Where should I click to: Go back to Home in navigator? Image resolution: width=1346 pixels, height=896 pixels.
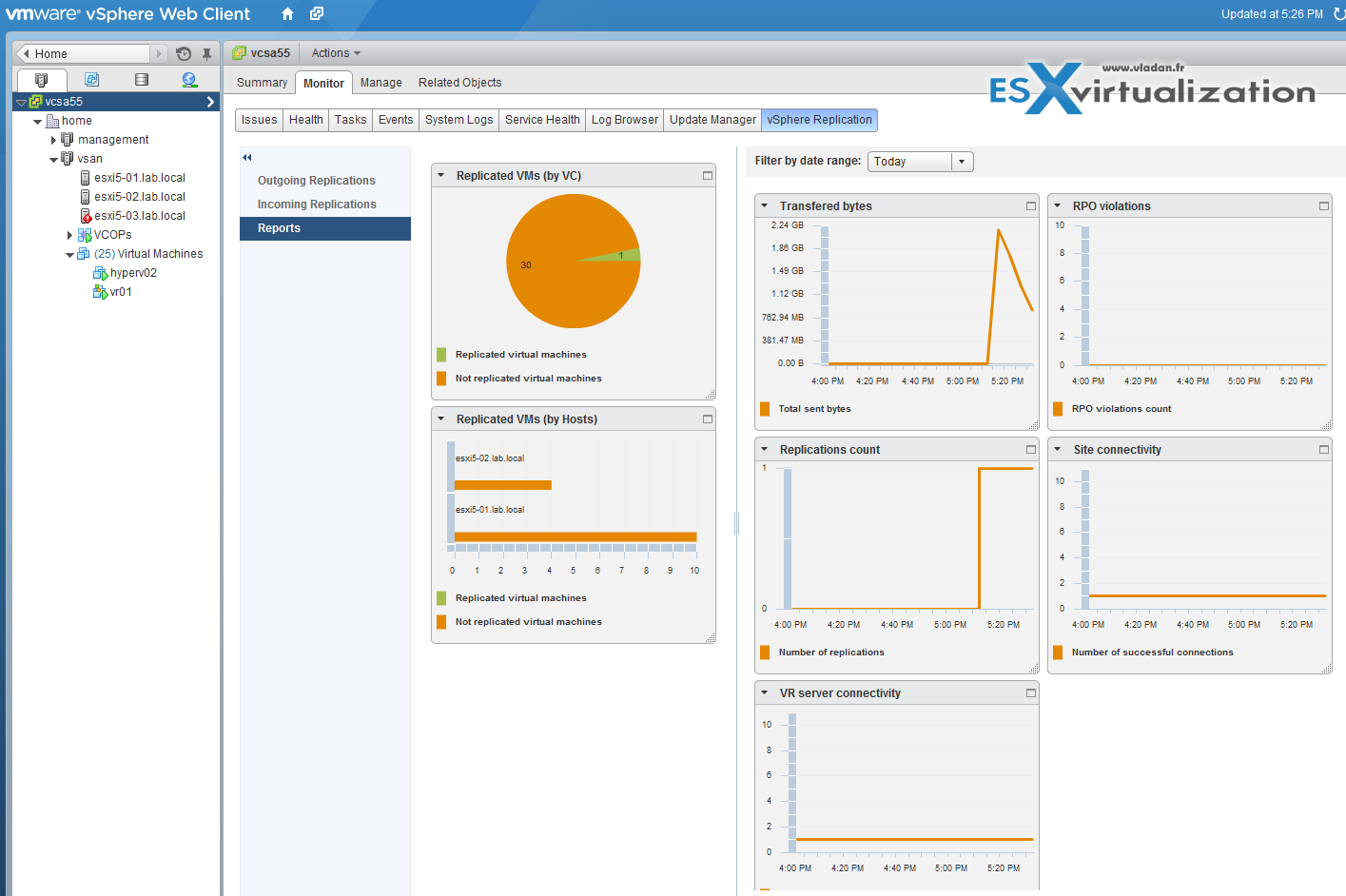[x=84, y=54]
